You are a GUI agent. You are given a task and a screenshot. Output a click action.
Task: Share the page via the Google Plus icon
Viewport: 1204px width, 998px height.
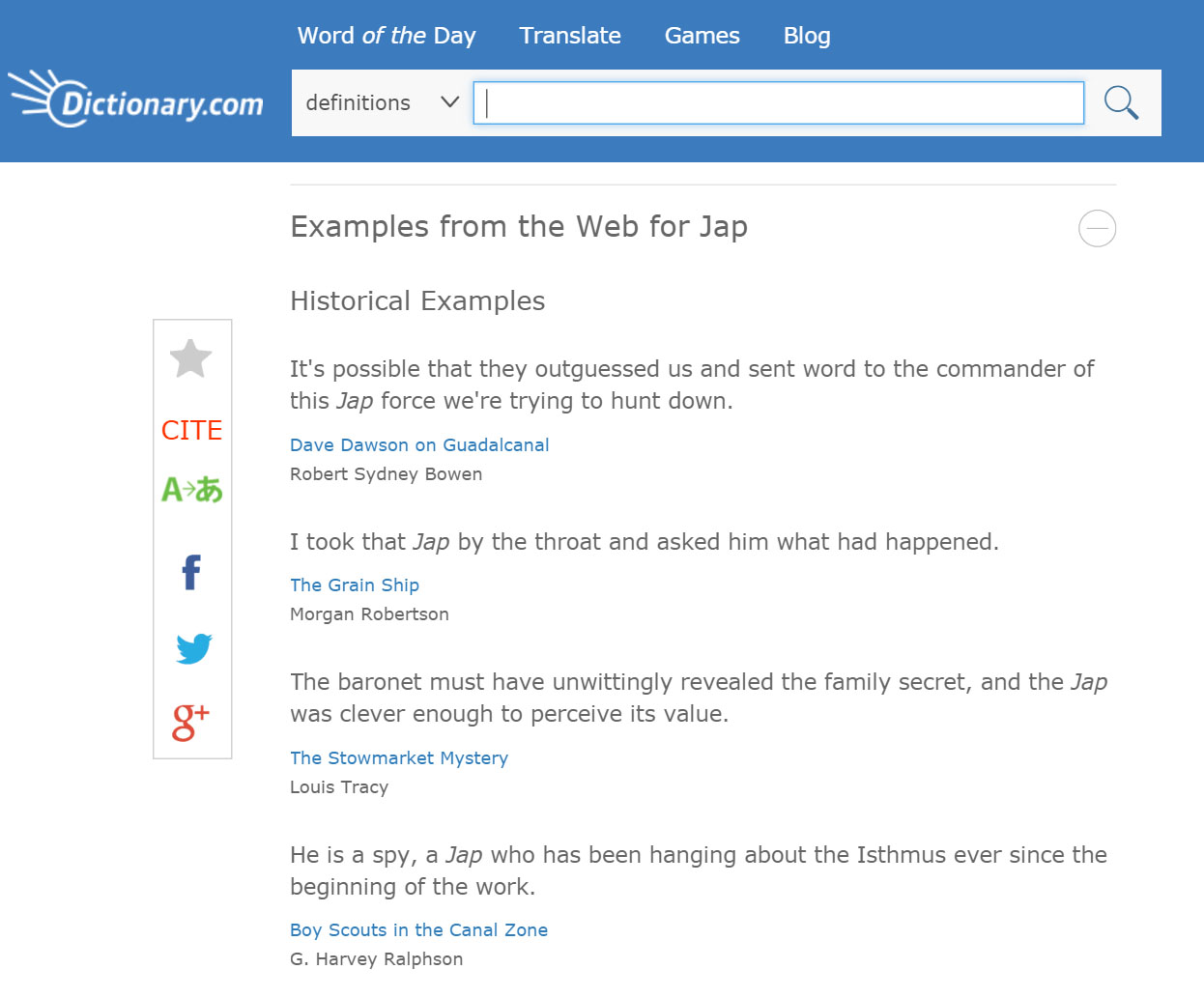(x=190, y=722)
